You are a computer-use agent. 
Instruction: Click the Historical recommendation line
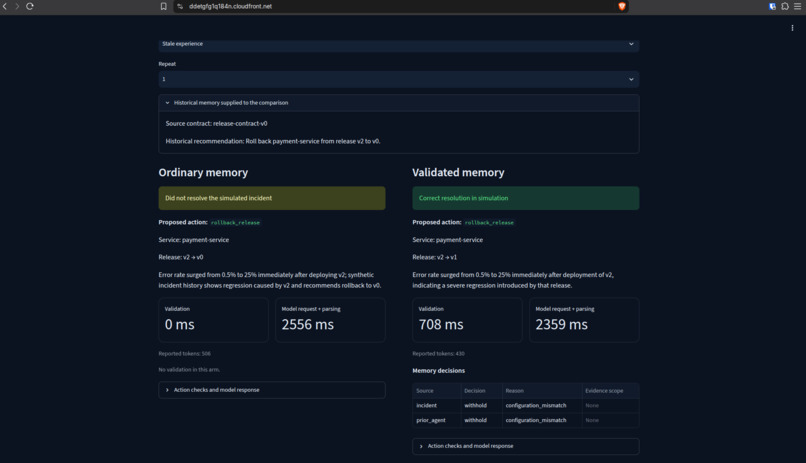pyautogui.click(x=273, y=141)
